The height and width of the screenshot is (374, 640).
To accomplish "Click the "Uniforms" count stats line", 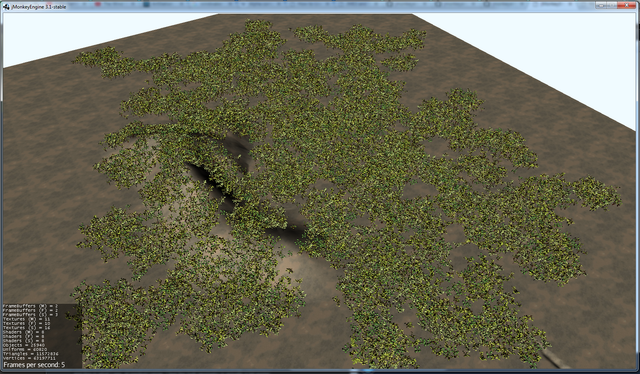I will point(25,349).
